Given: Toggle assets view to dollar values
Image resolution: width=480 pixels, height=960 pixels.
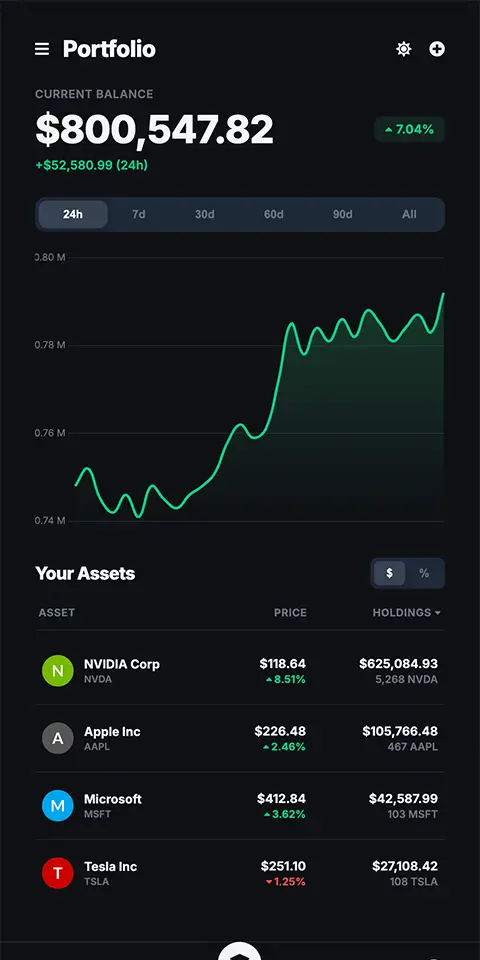Looking at the screenshot, I should pos(389,574).
